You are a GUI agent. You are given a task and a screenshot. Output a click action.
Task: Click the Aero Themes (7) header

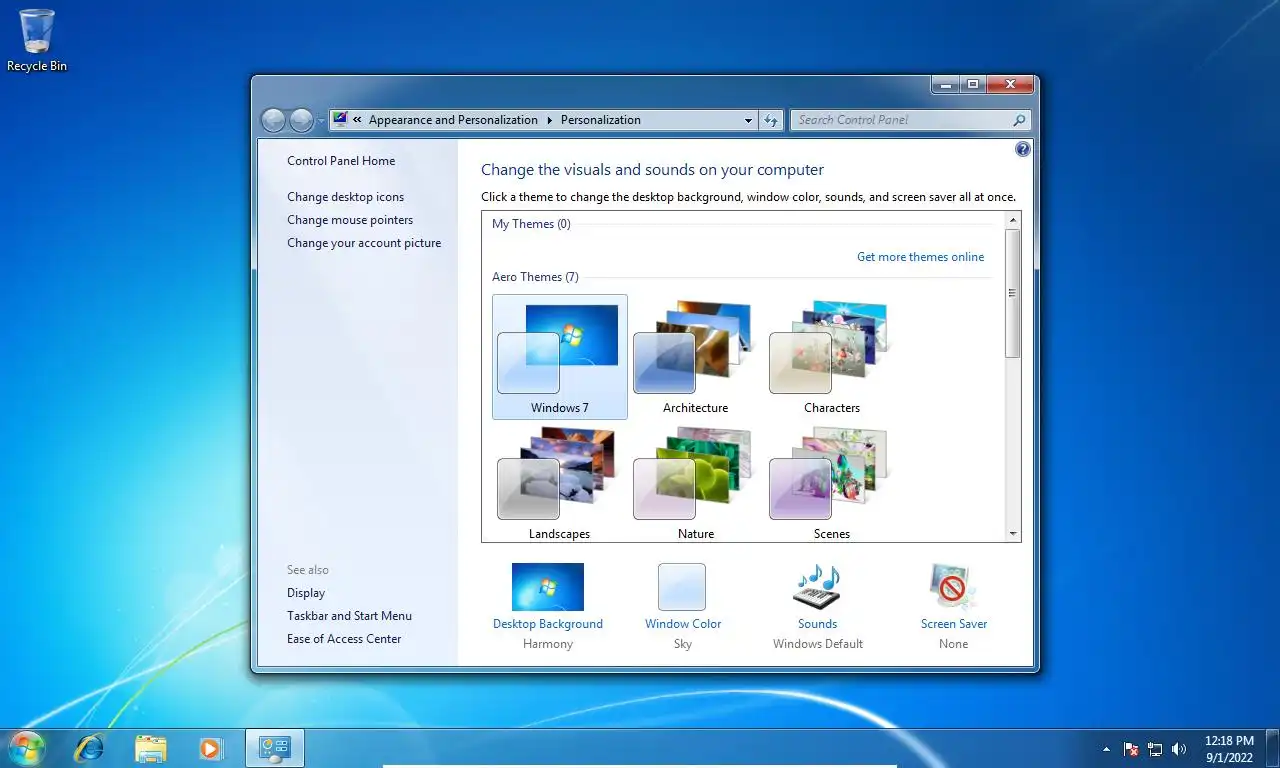point(535,277)
